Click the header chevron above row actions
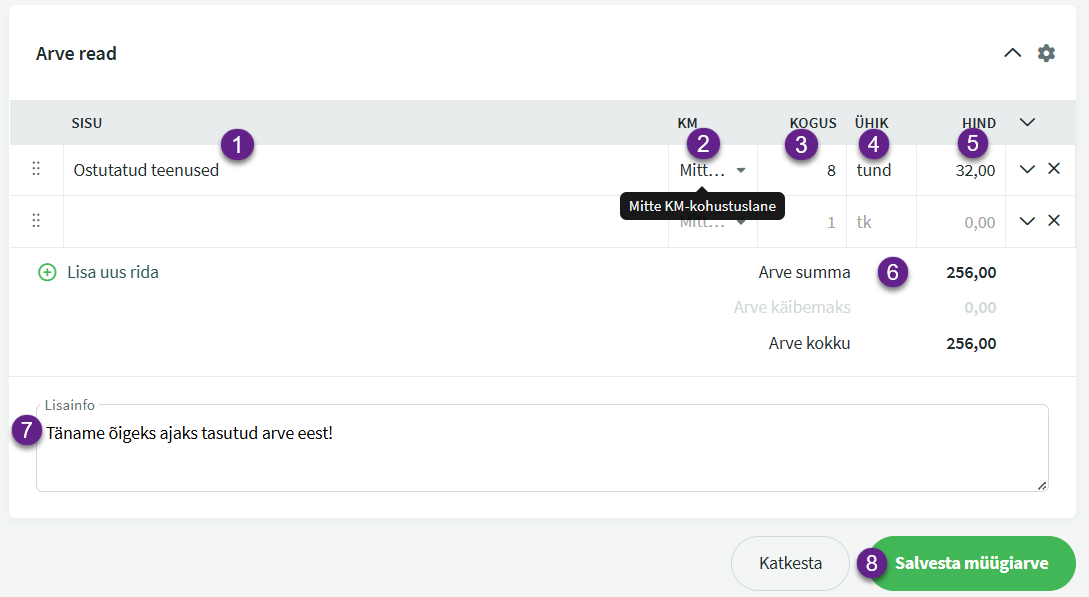 [1027, 123]
